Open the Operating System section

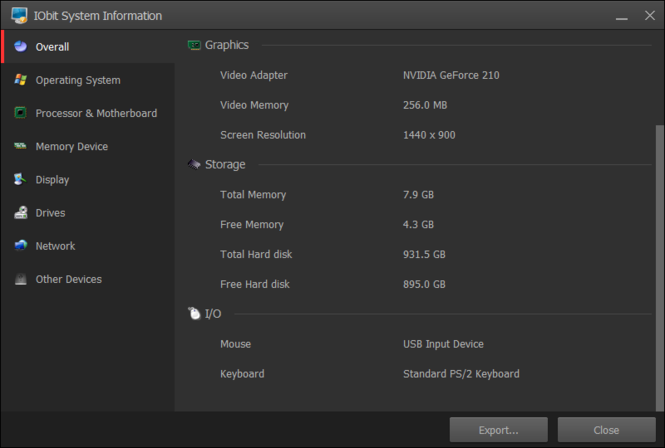tap(78, 80)
